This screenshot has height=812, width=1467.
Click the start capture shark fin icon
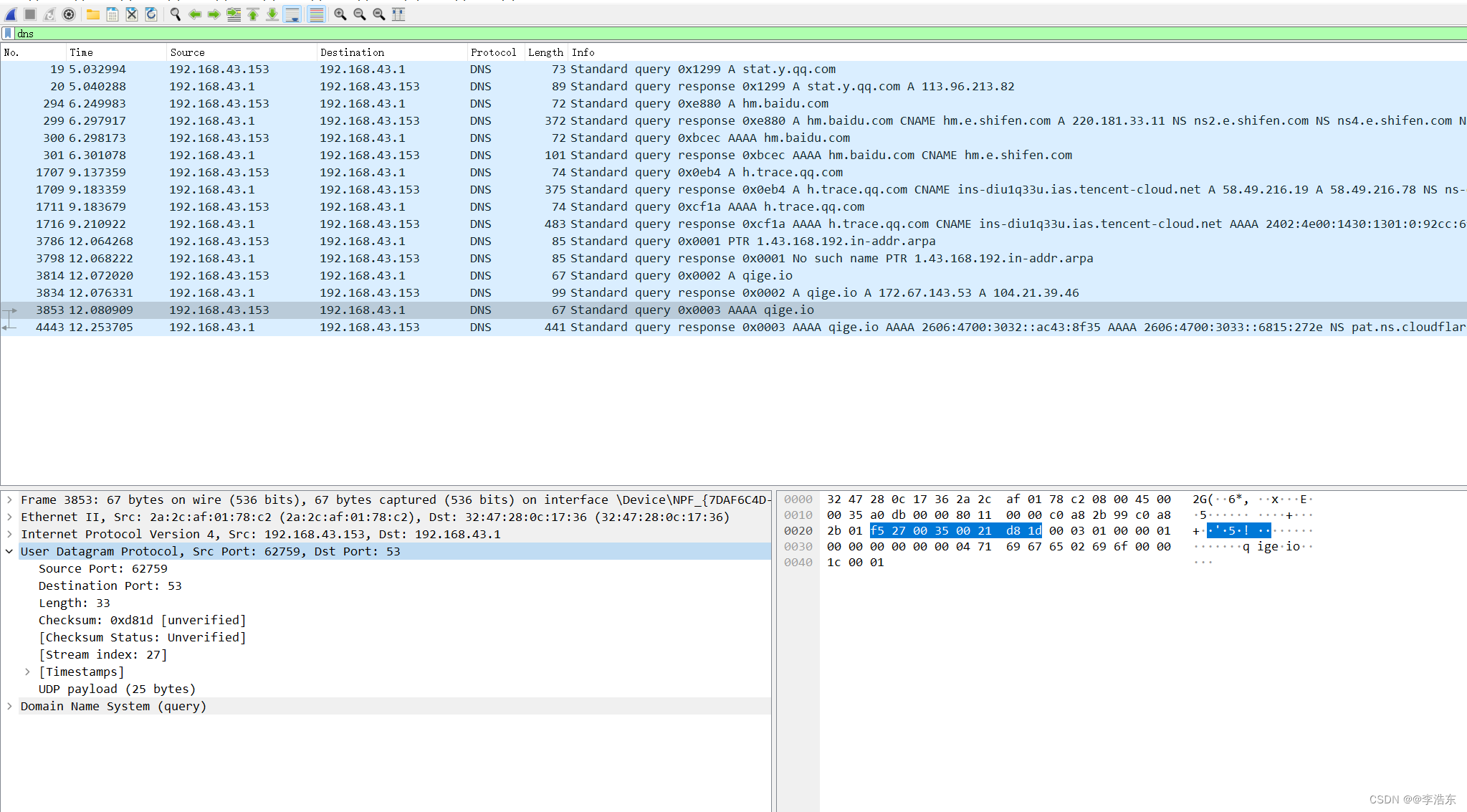click(11, 14)
